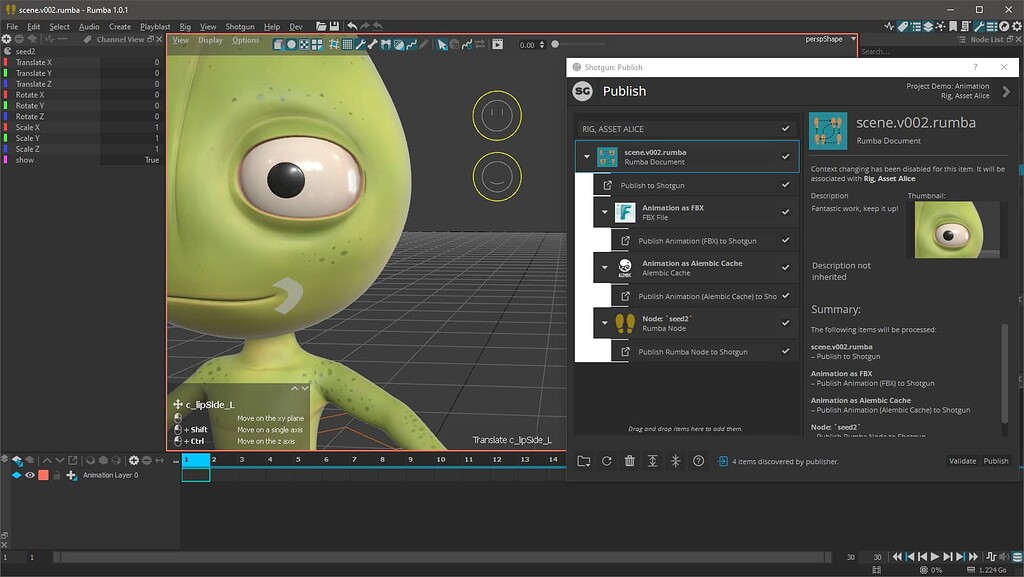1024x577 pixels.
Task: Click the refresh icon in the Publish dialog
Action: (606, 461)
